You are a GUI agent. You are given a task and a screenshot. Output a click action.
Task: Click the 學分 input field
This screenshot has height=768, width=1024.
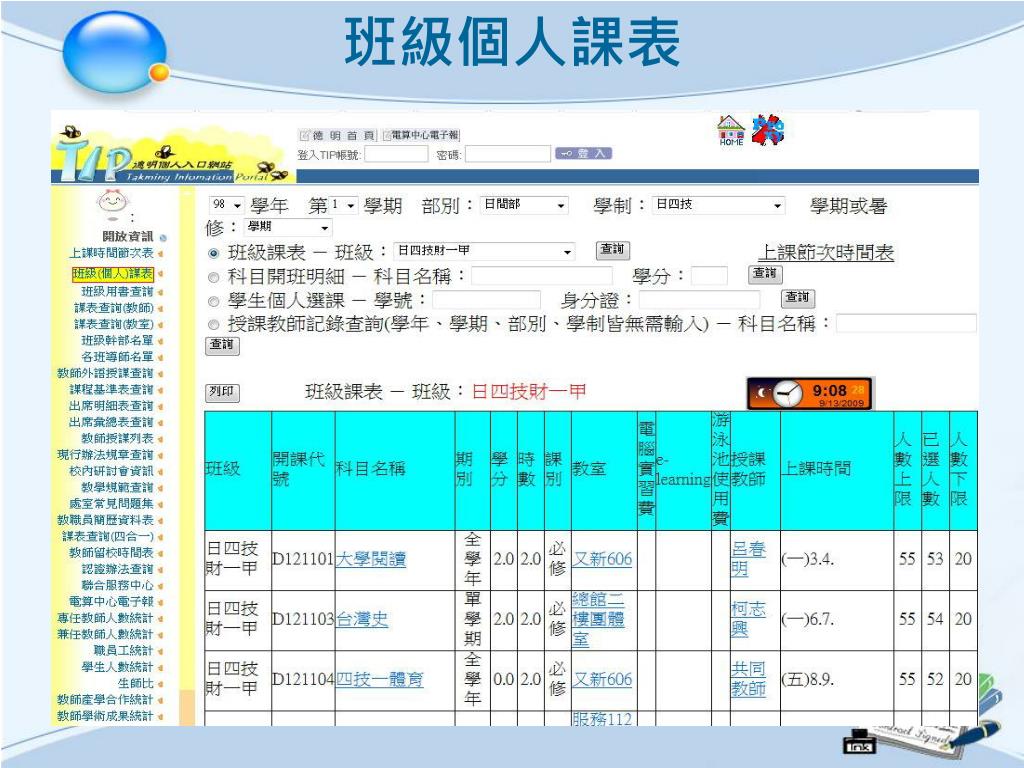pos(709,276)
